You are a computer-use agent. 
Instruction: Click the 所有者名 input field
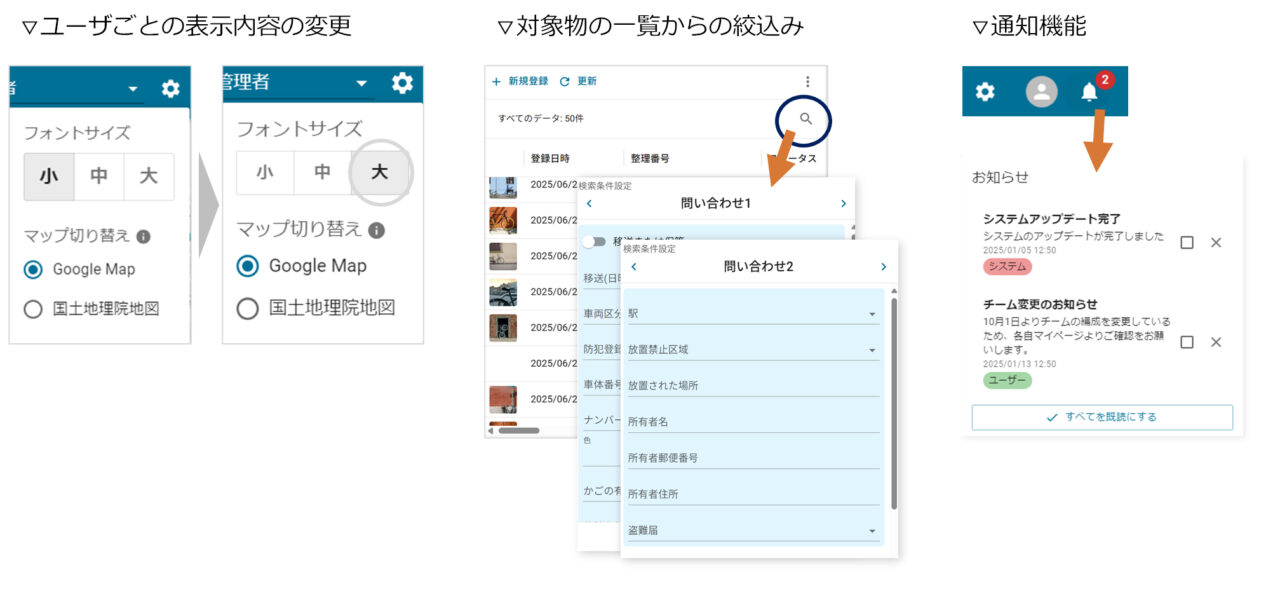[752, 423]
